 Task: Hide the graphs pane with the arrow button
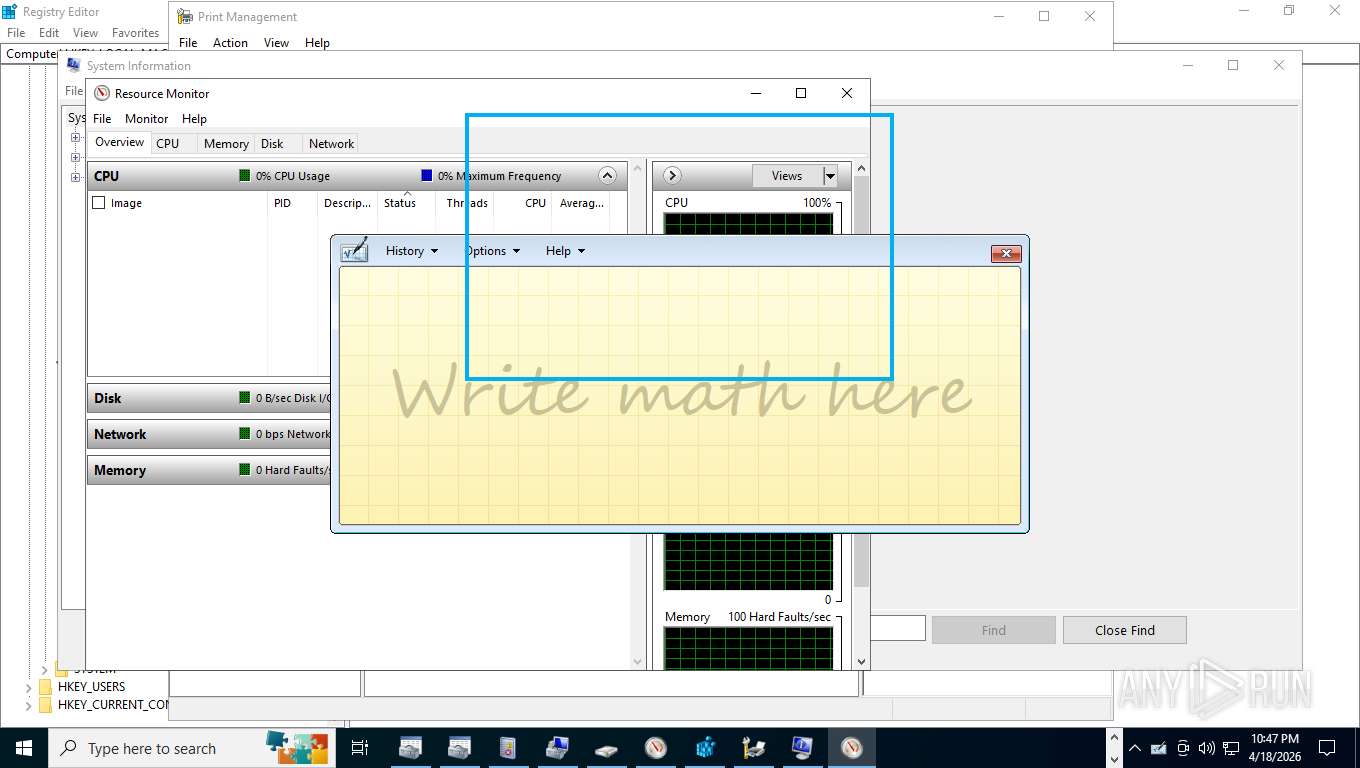(x=672, y=176)
